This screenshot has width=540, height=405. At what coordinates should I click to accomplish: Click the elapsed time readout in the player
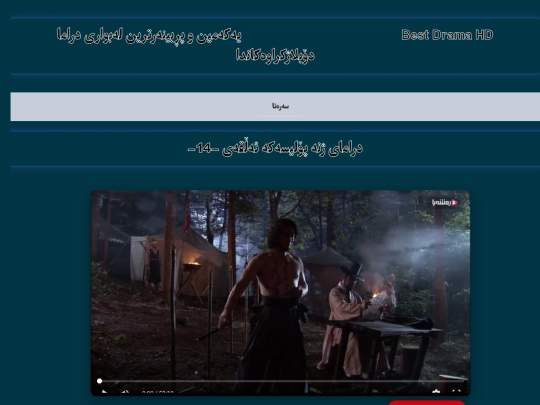[x=157, y=392]
